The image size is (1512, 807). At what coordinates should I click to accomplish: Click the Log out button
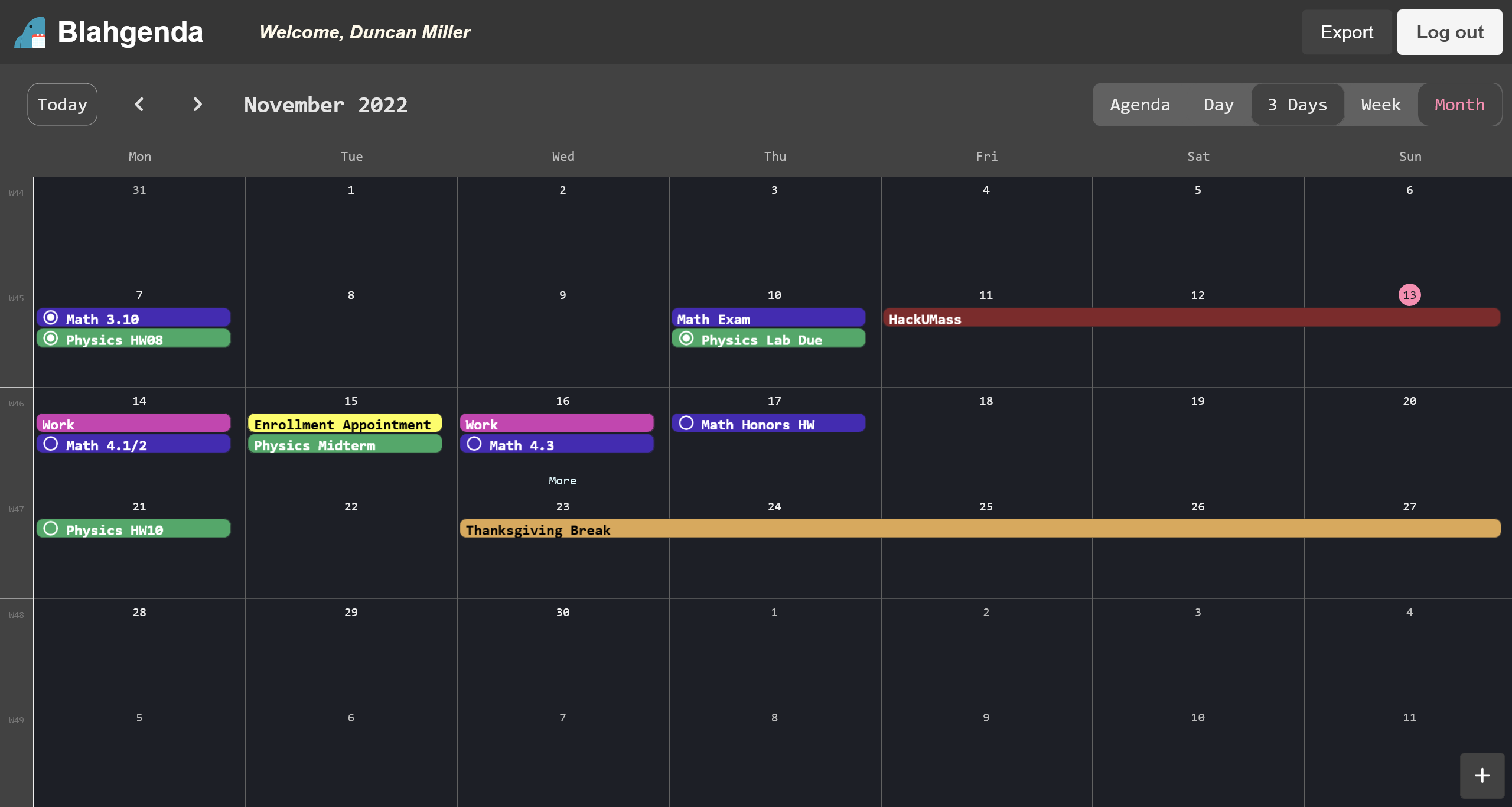pyautogui.click(x=1449, y=32)
